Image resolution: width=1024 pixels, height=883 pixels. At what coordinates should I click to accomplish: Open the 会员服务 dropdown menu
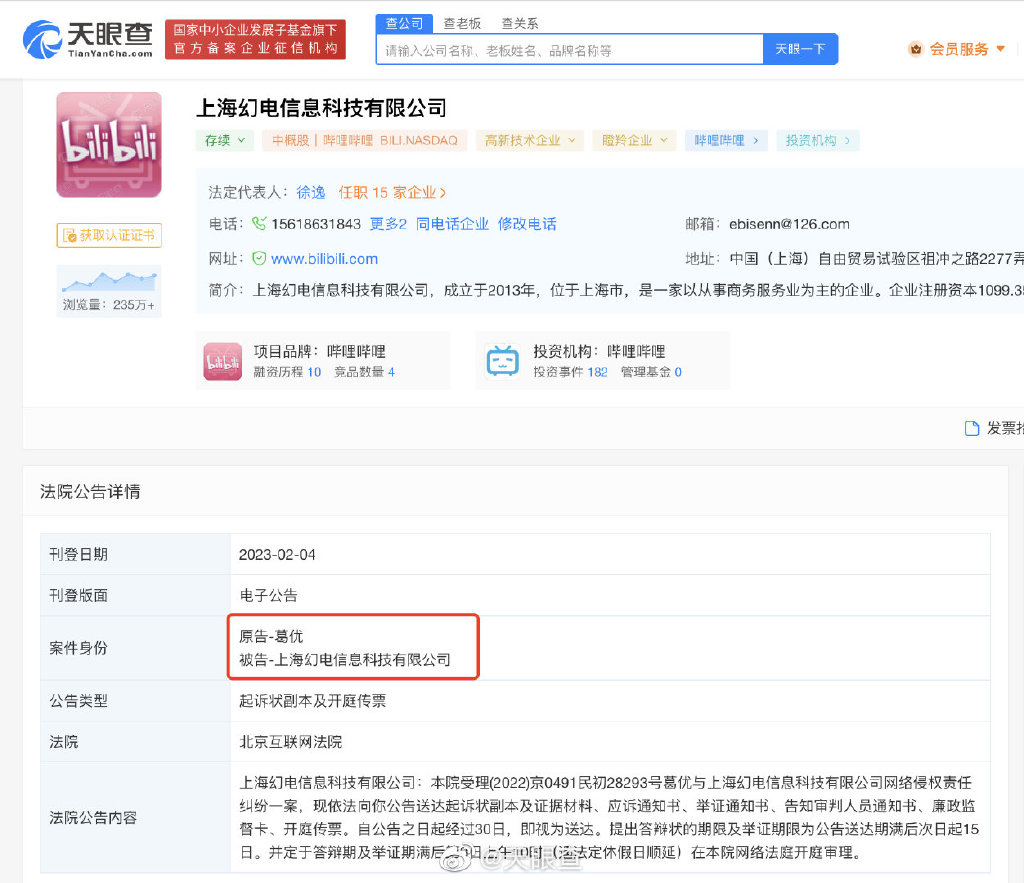pos(957,49)
